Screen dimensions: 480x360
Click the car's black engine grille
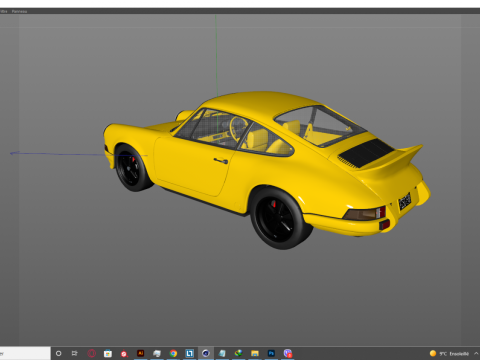click(366, 153)
